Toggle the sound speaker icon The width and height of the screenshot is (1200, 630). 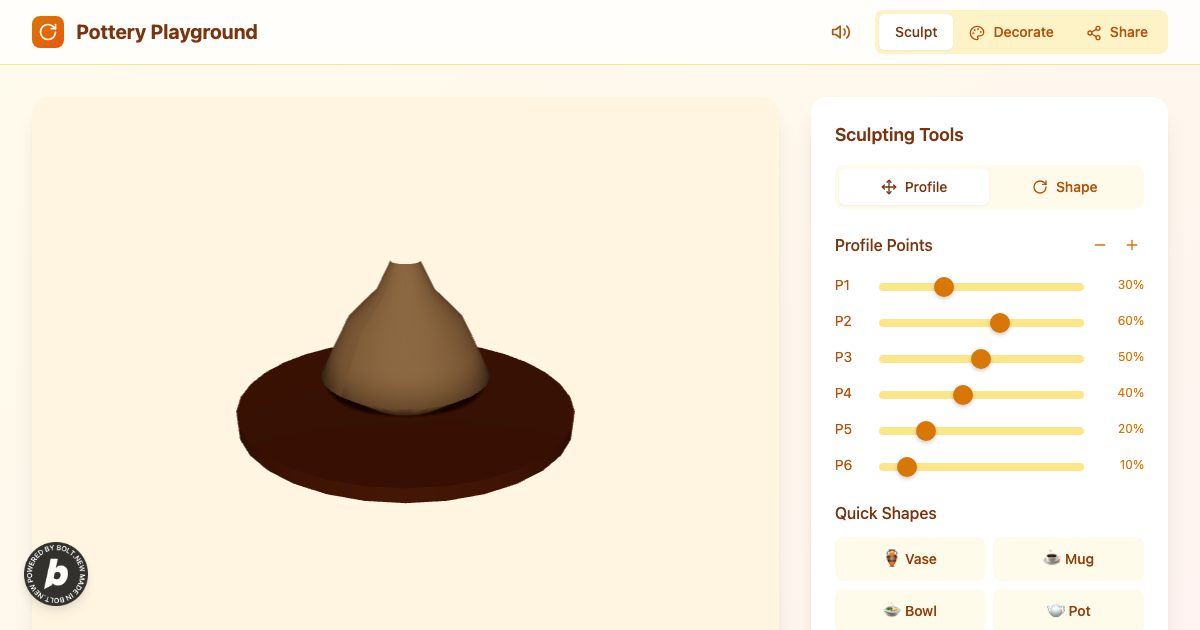point(841,32)
